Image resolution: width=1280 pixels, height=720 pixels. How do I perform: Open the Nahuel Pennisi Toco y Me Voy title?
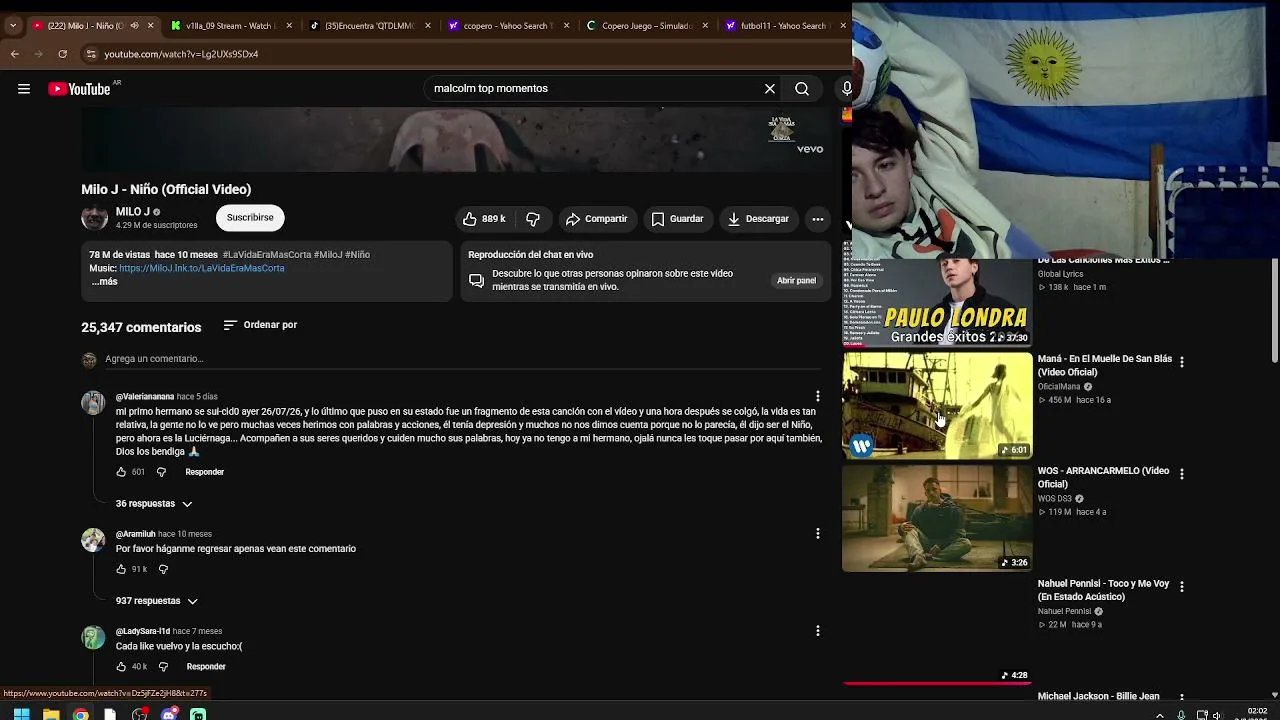(1103, 590)
